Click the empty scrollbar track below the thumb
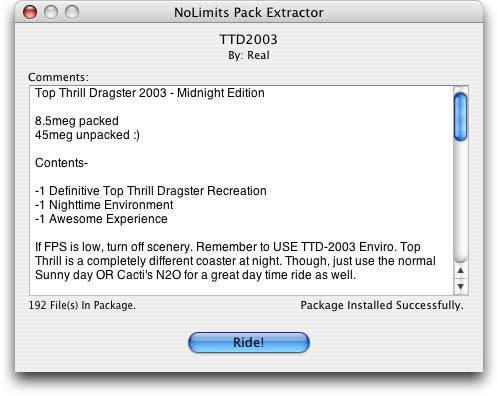The height and width of the screenshot is (396, 498). click(461, 202)
